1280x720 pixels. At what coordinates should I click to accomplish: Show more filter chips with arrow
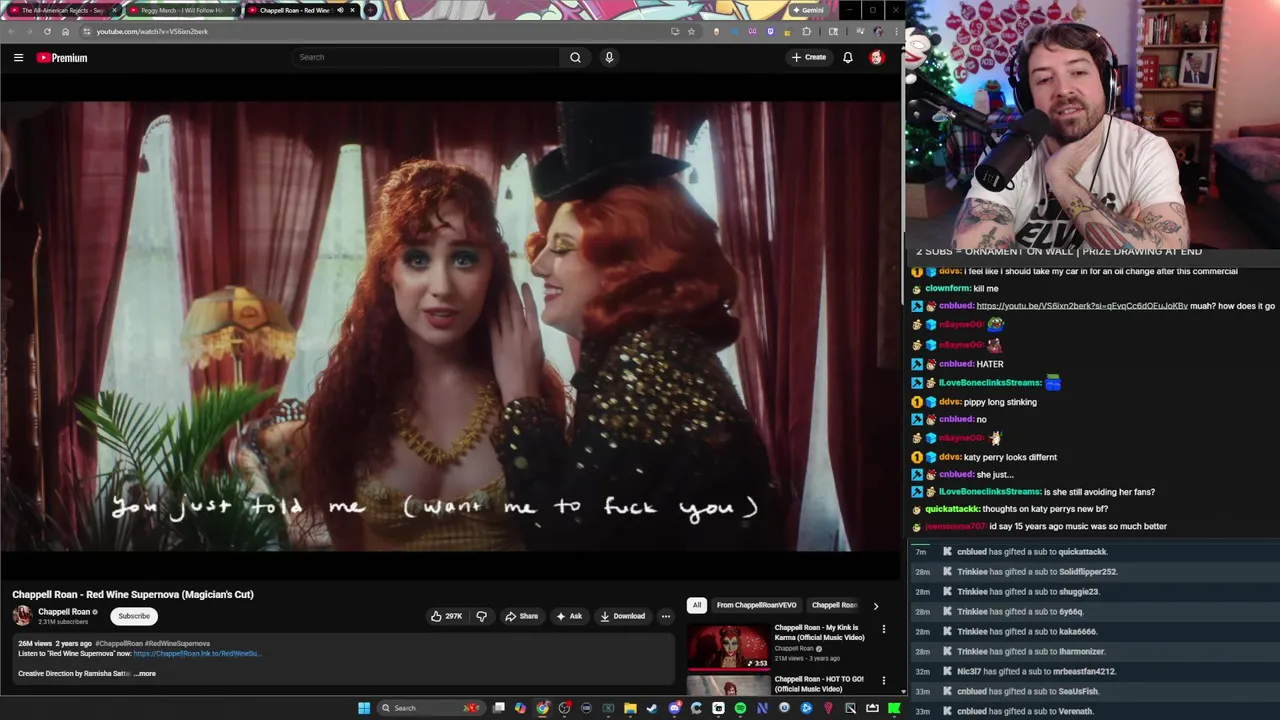(x=876, y=605)
